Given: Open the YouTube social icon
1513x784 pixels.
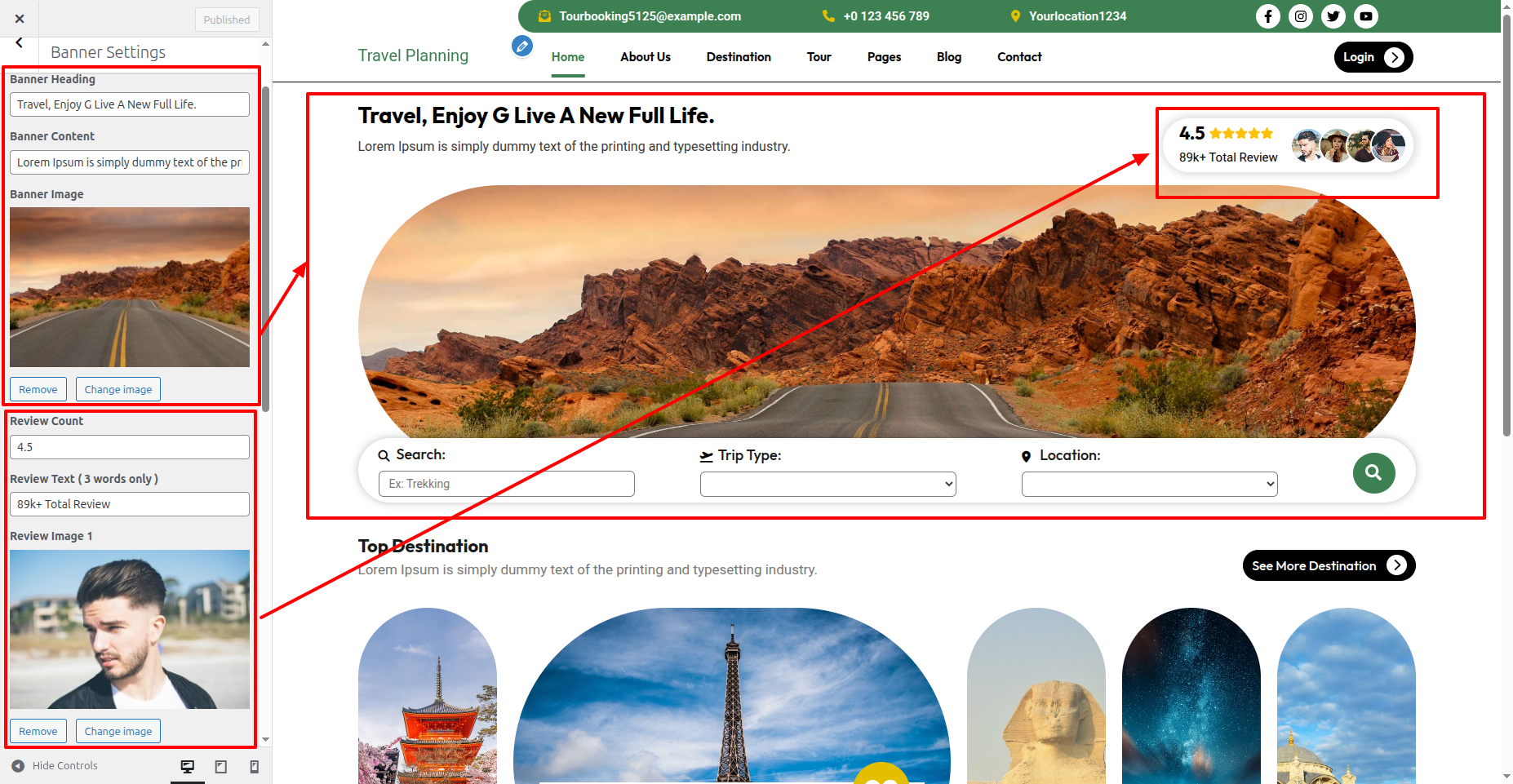Looking at the screenshot, I should (1365, 16).
